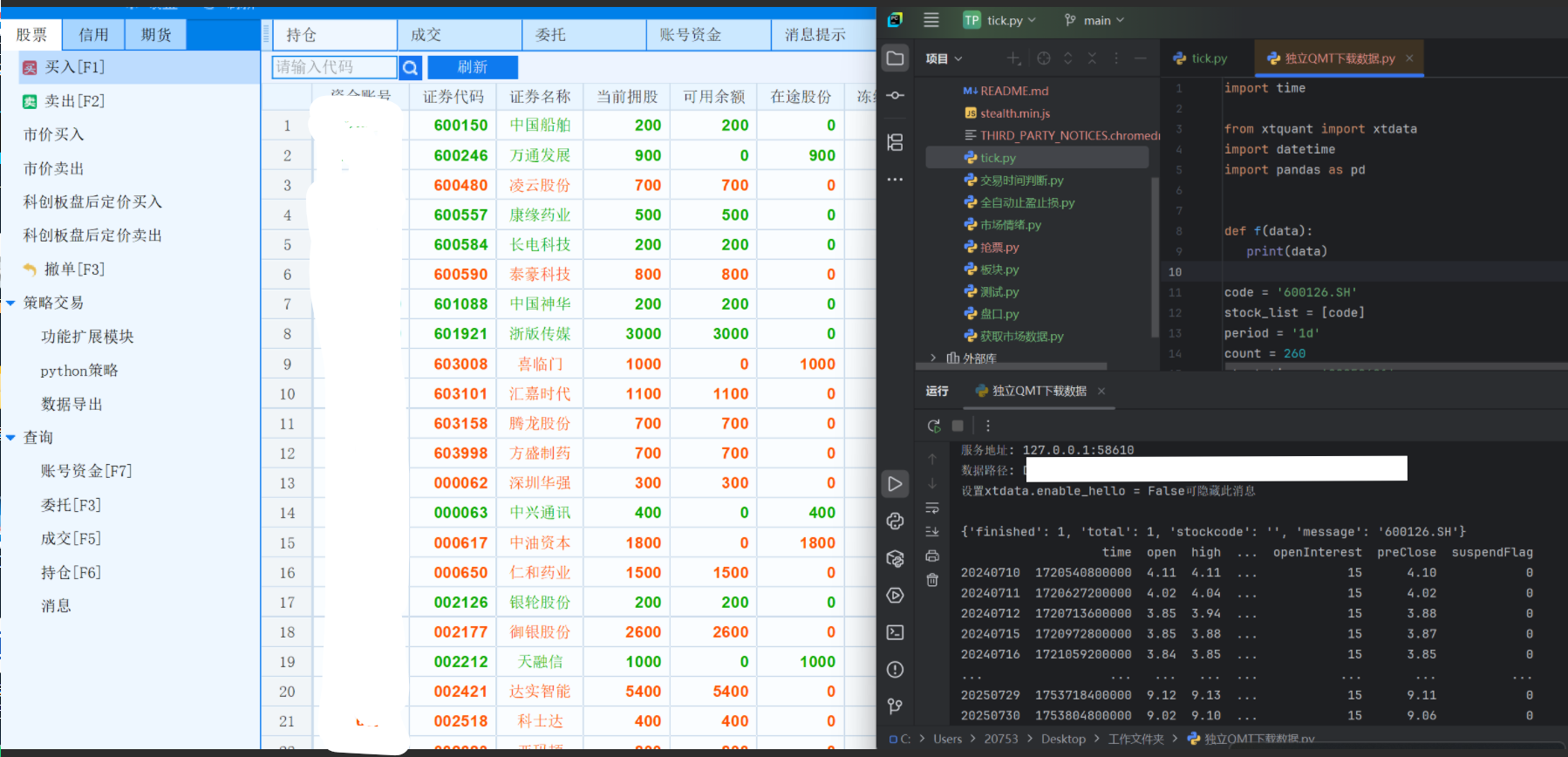Stop the running process square icon

tap(958, 426)
